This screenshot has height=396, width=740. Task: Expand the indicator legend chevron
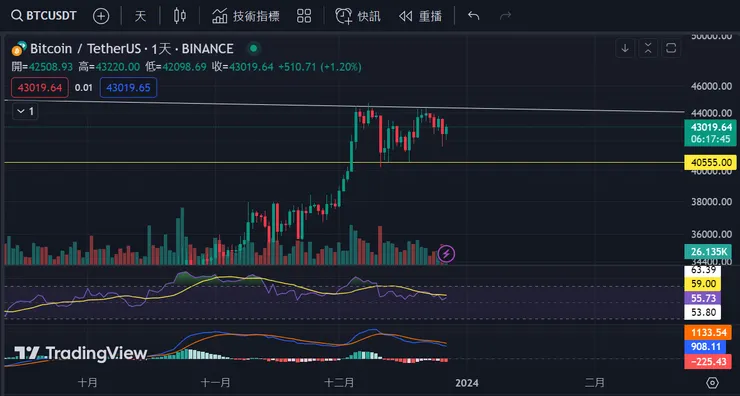pyautogui.click(x=25, y=111)
